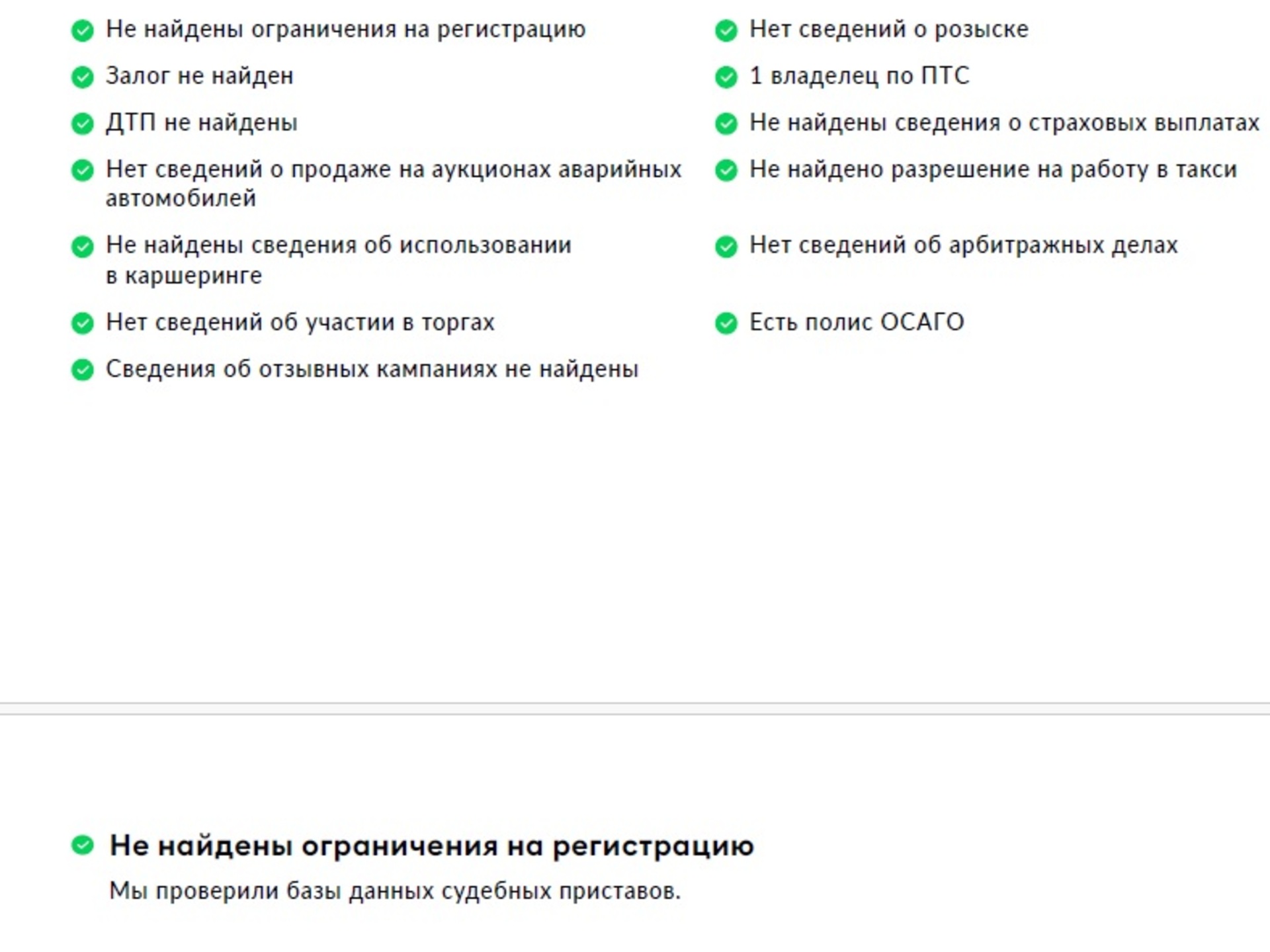Open 'Не найдены ограничения на регистрацию' summary link
The image size is (1270, 952).
[345, 30]
